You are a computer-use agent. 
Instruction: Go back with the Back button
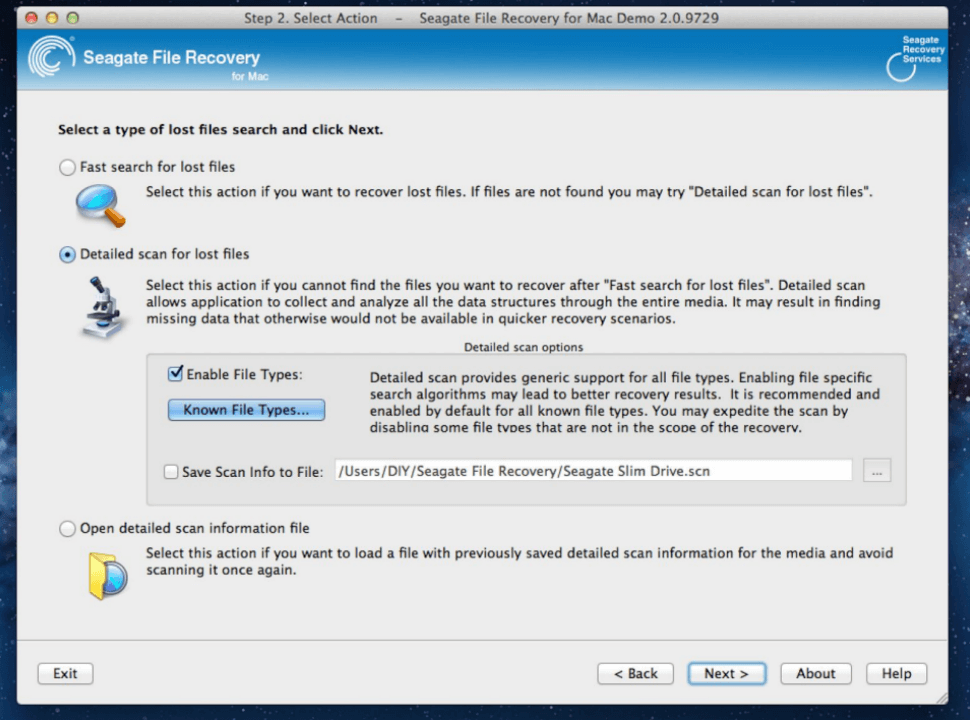(x=636, y=674)
